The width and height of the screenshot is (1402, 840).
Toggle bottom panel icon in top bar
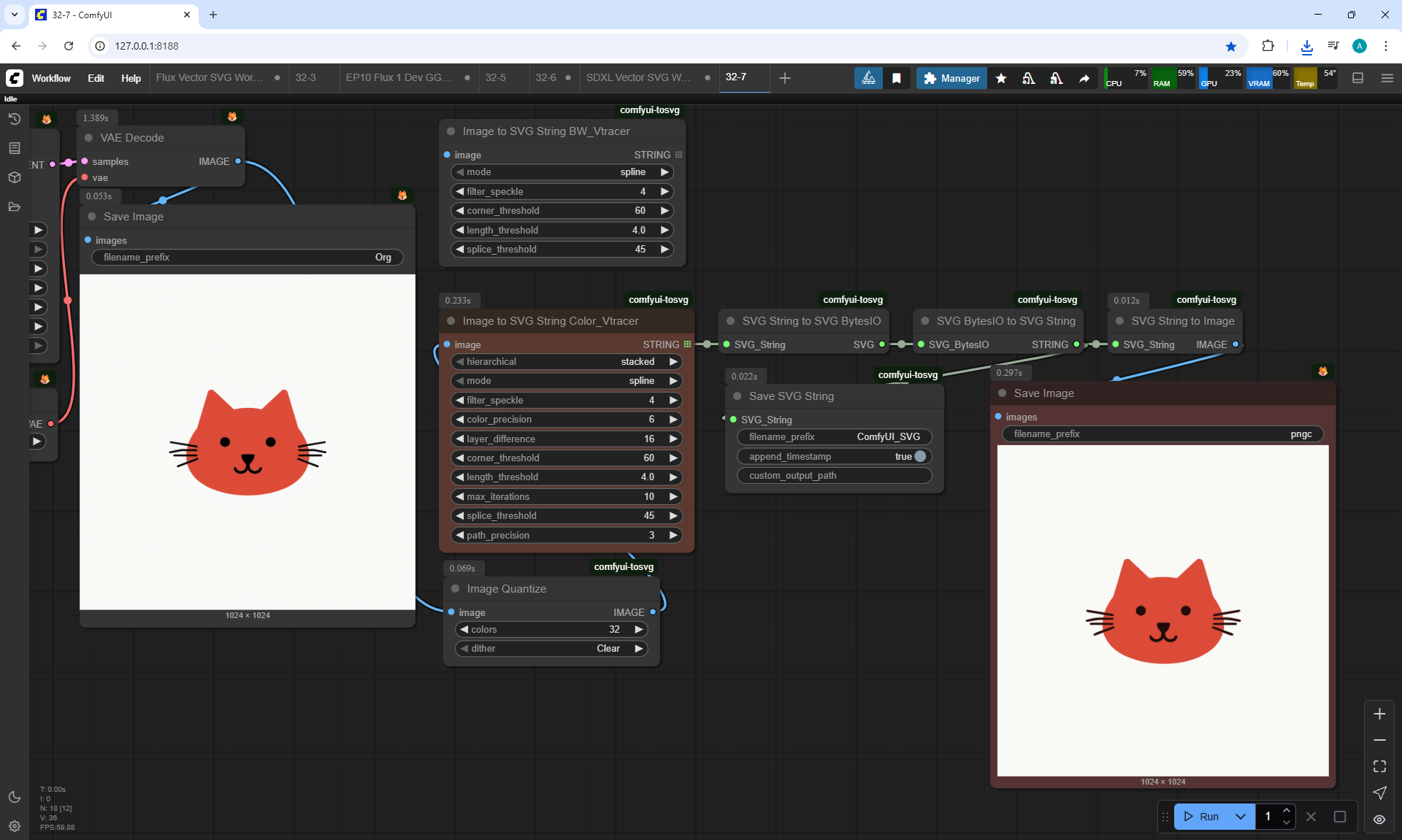1357,78
